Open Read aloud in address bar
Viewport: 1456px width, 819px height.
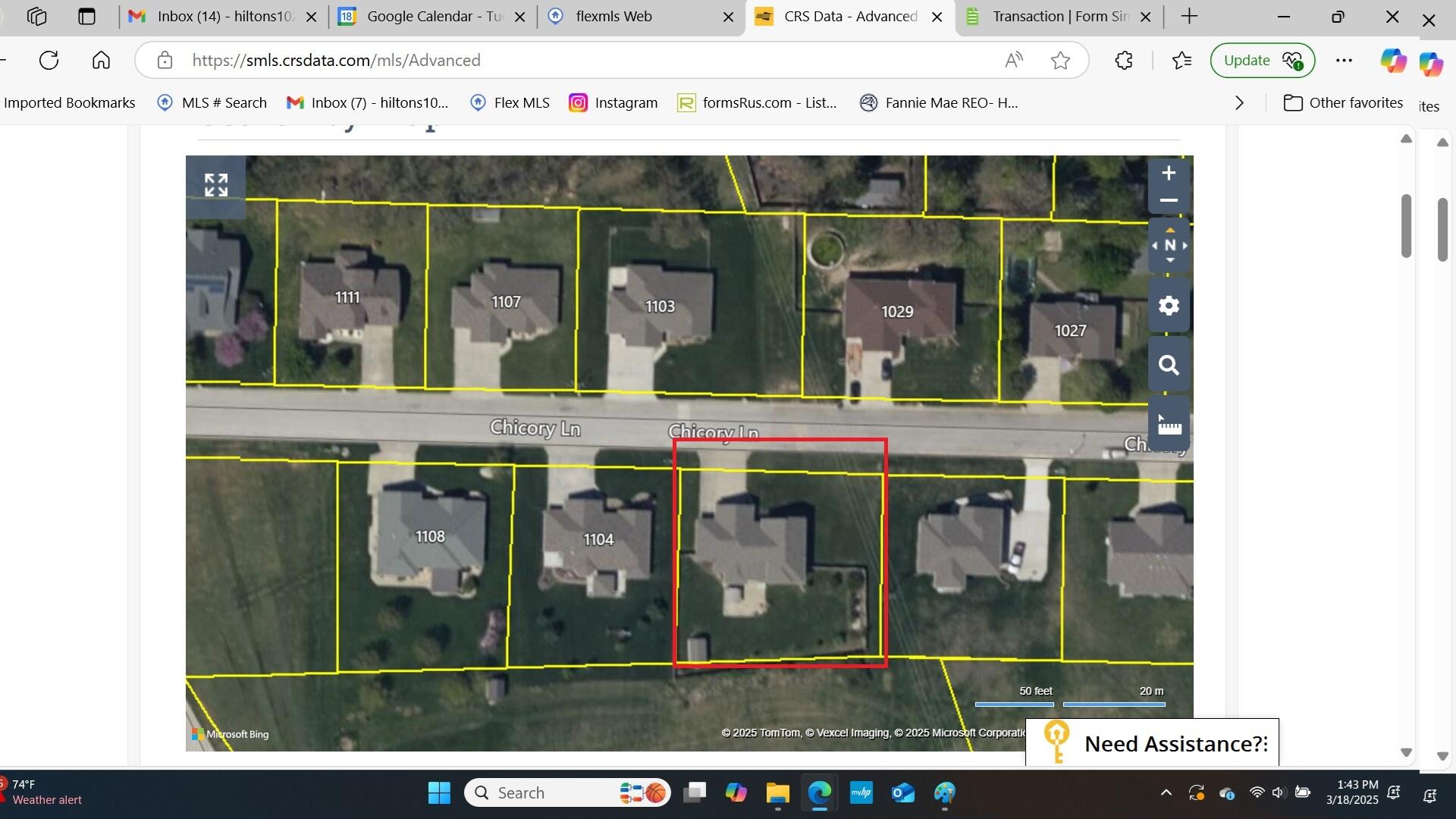coord(1014,61)
